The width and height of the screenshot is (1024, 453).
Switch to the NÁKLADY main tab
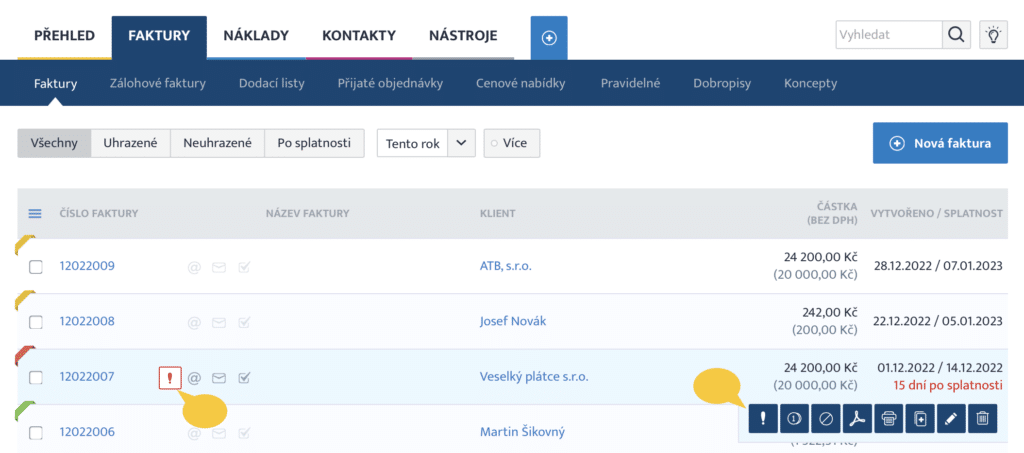tap(256, 36)
